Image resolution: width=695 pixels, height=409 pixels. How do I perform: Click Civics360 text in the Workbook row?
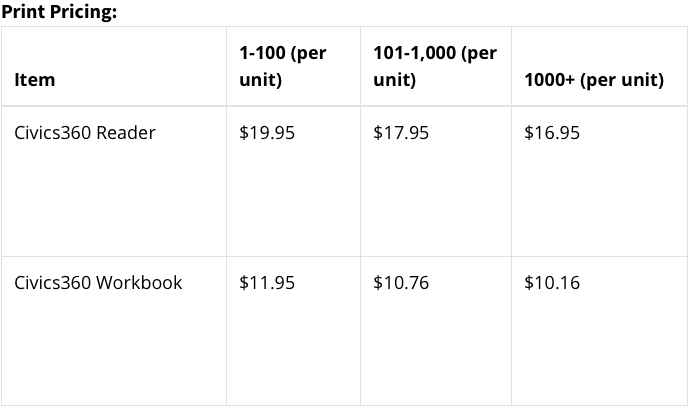(53, 282)
